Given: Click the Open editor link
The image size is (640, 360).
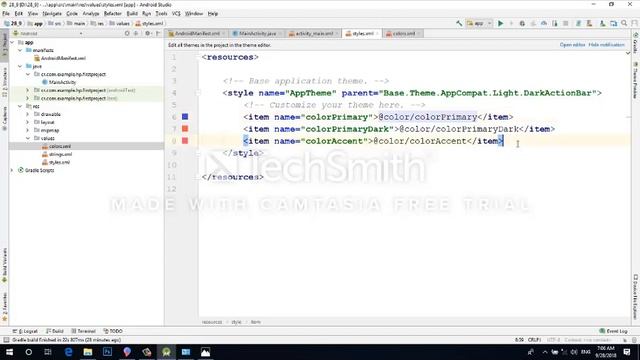Looking at the screenshot, I should (x=572, y=45).
